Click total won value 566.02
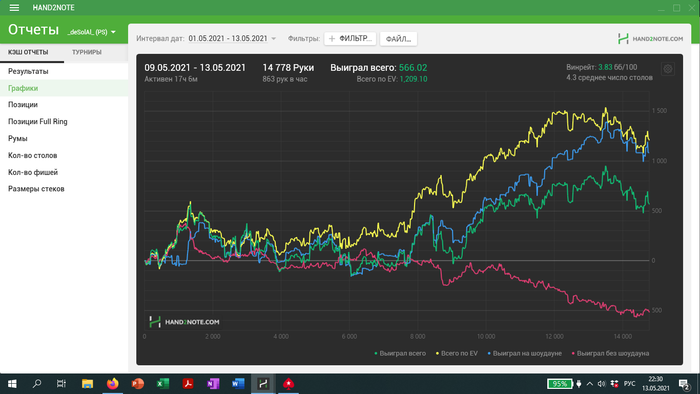700x394 pixels. pyautogui.click(x=413, y=68)
